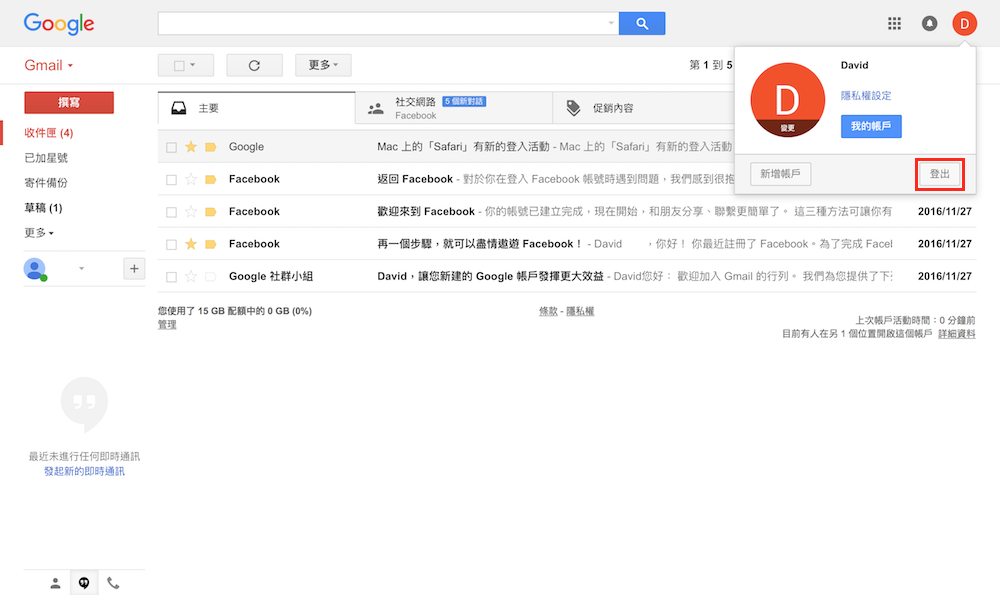Screen dimensions: 1000x595
Task: Switch to the 促銷內容 tab
Action: tap(612, 108)
